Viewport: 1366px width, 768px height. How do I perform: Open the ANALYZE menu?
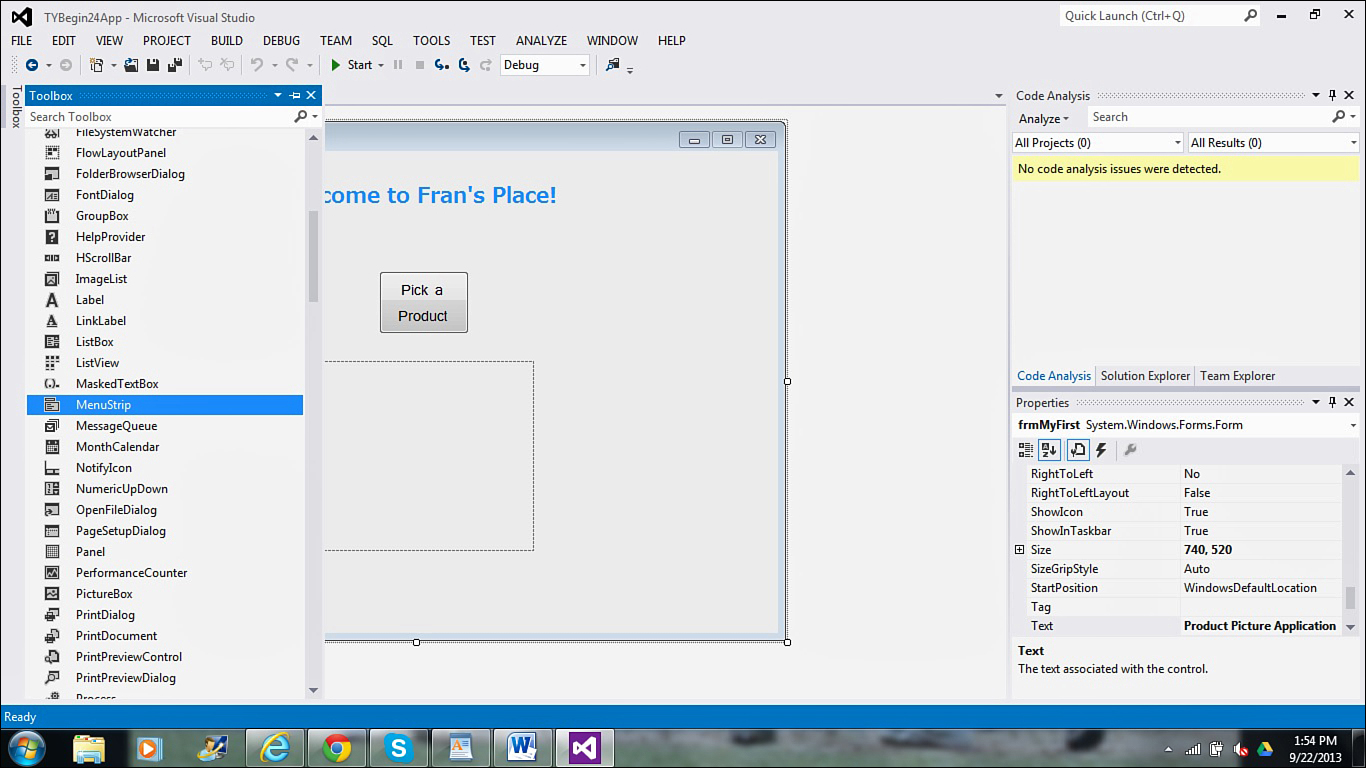541,41
